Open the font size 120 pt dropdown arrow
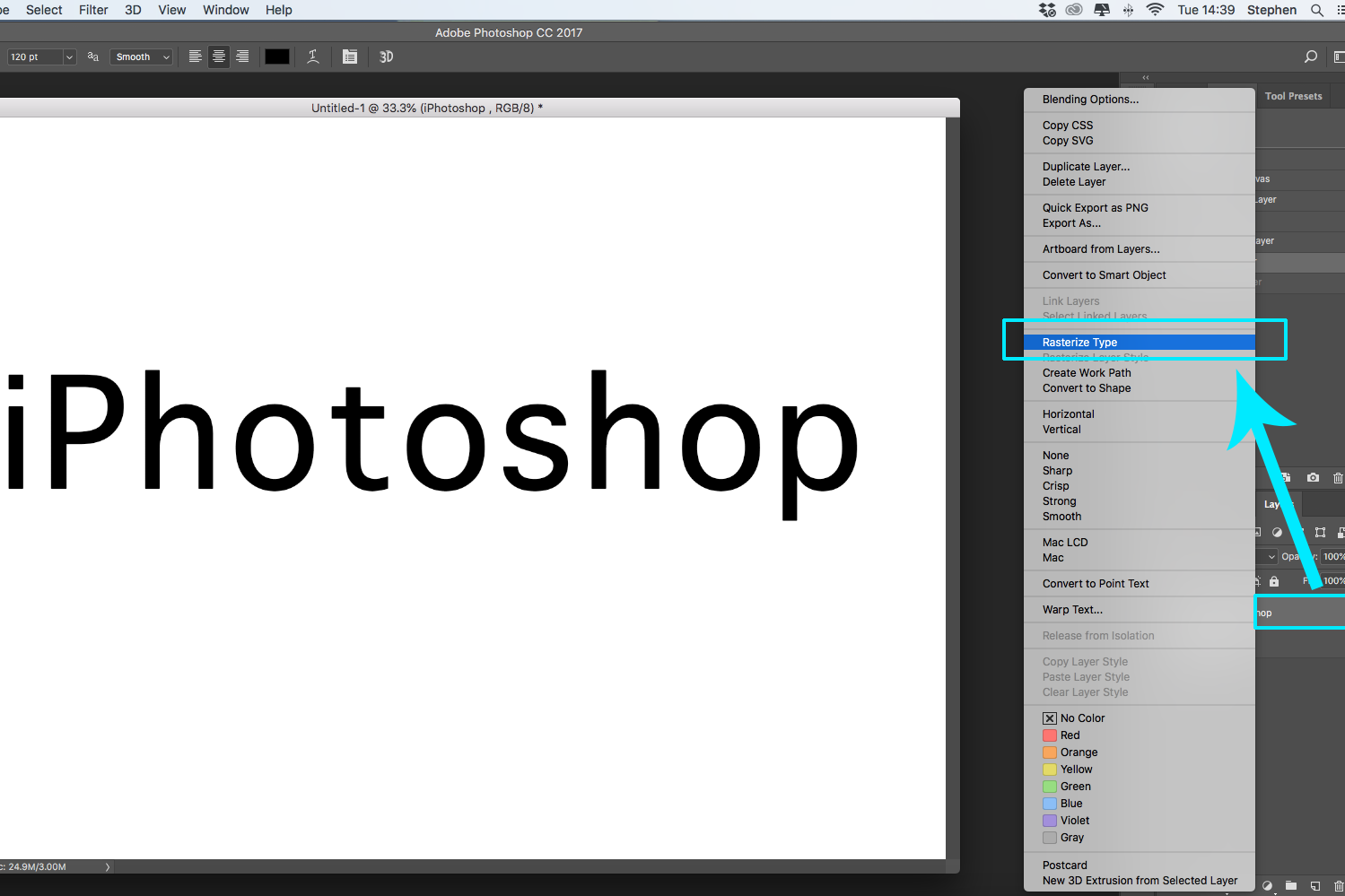Image resolution: width=1345 pixels, height=896 pixels. point(69,57)
